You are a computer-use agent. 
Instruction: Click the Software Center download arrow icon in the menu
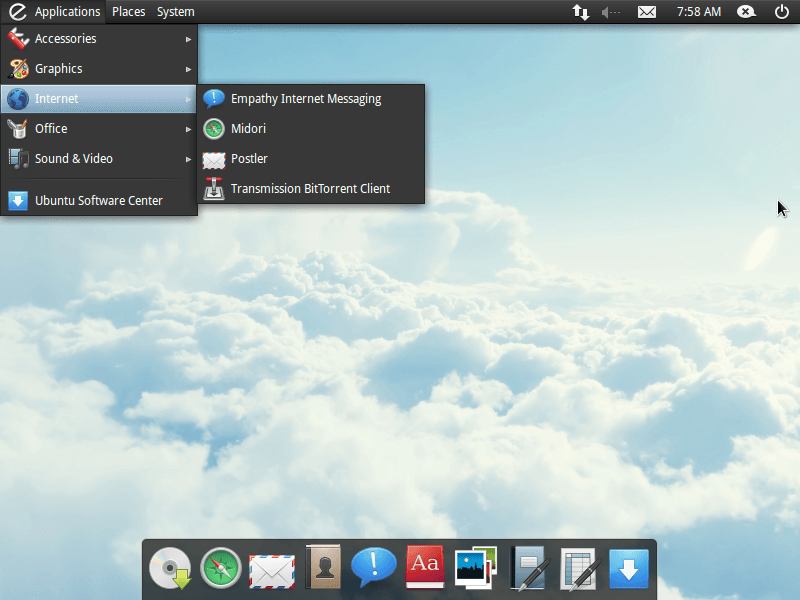(18, 201)
